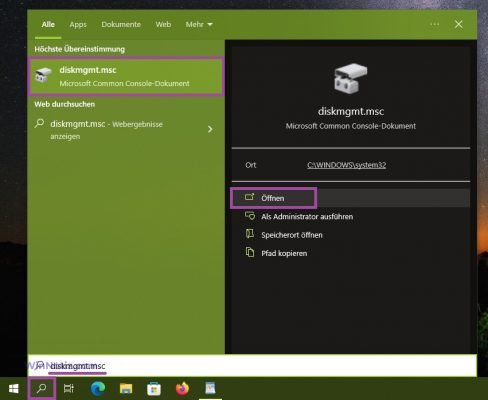Open the Dokumente search tab

pos(121,24)
